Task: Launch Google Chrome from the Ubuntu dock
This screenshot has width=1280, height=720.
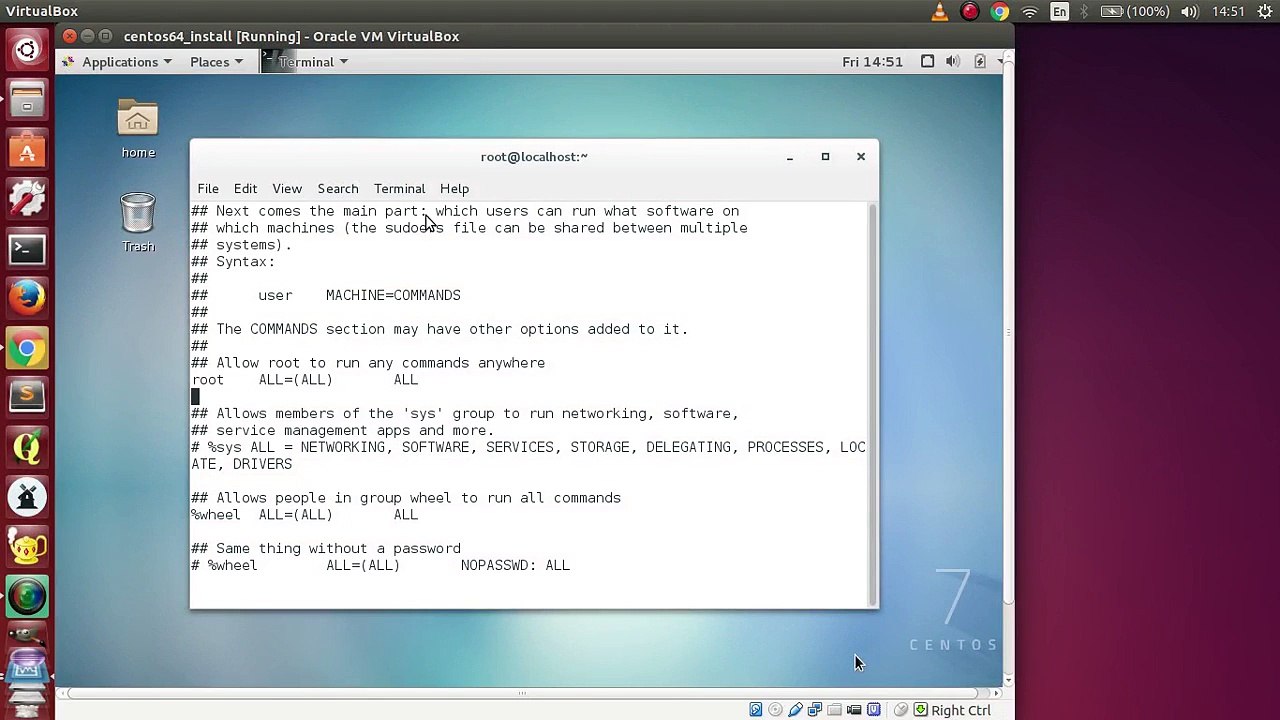Action: (27, 349)
